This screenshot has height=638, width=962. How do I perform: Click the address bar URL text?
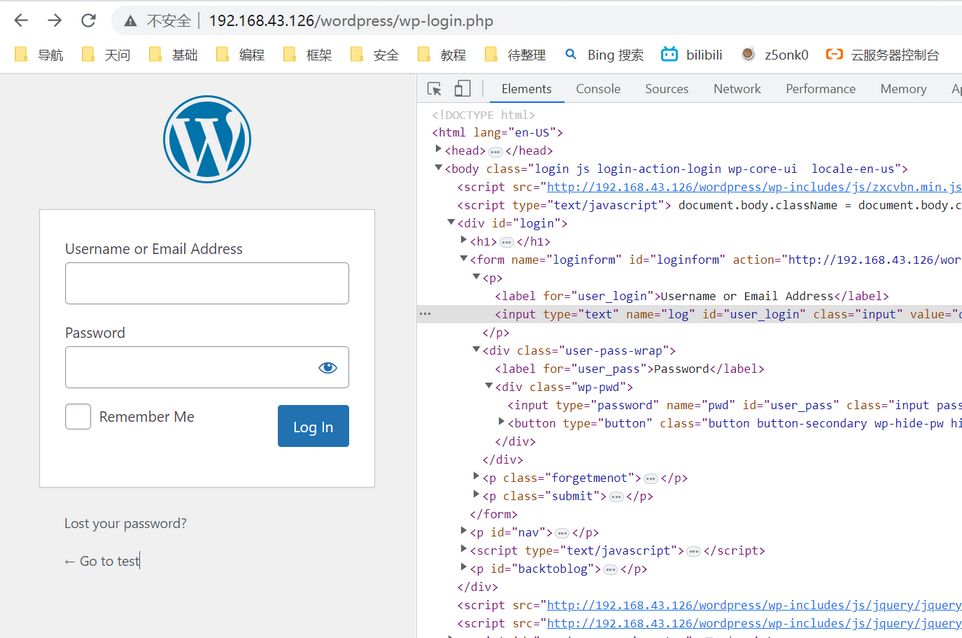click(351, 21)
